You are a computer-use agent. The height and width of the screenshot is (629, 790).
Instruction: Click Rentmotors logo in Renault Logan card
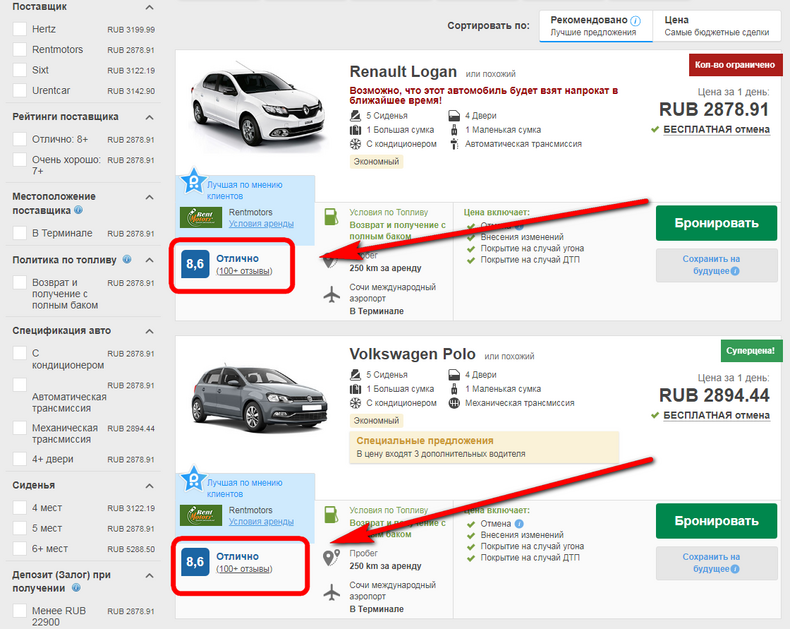(x=201, y=217)
